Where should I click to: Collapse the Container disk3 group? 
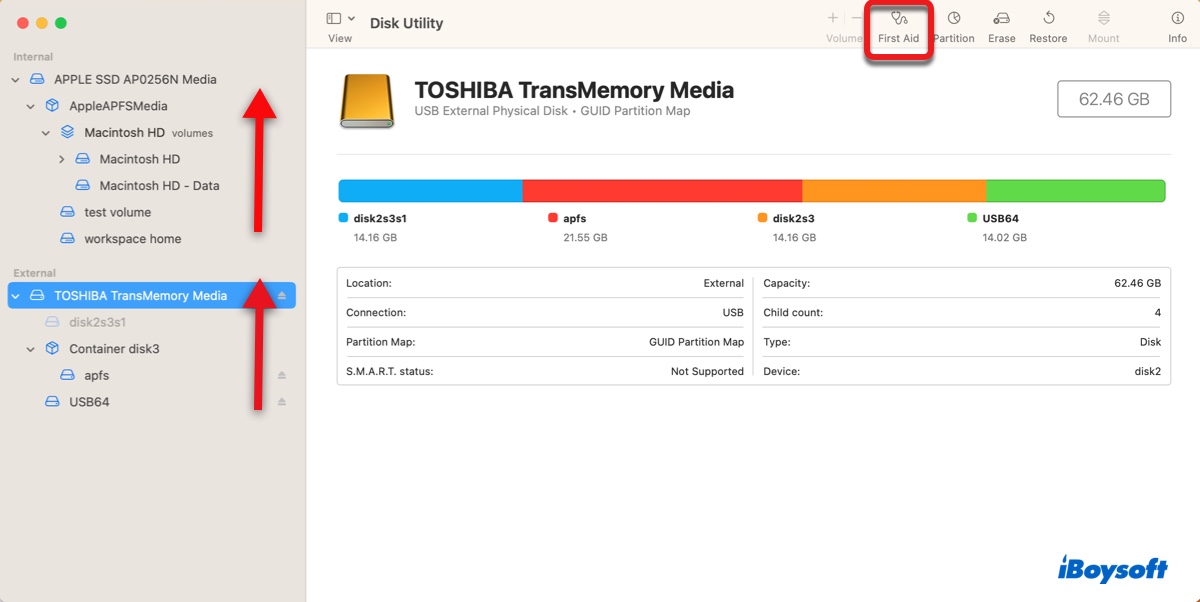(x=31, y=349)
